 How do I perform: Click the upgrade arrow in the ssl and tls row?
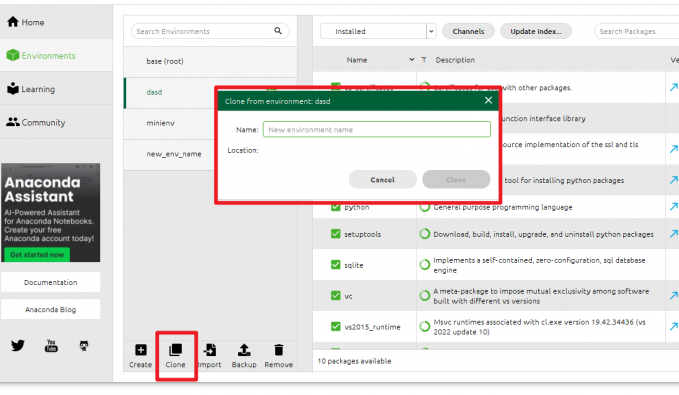pyautogui.click(x=673, y=149)
